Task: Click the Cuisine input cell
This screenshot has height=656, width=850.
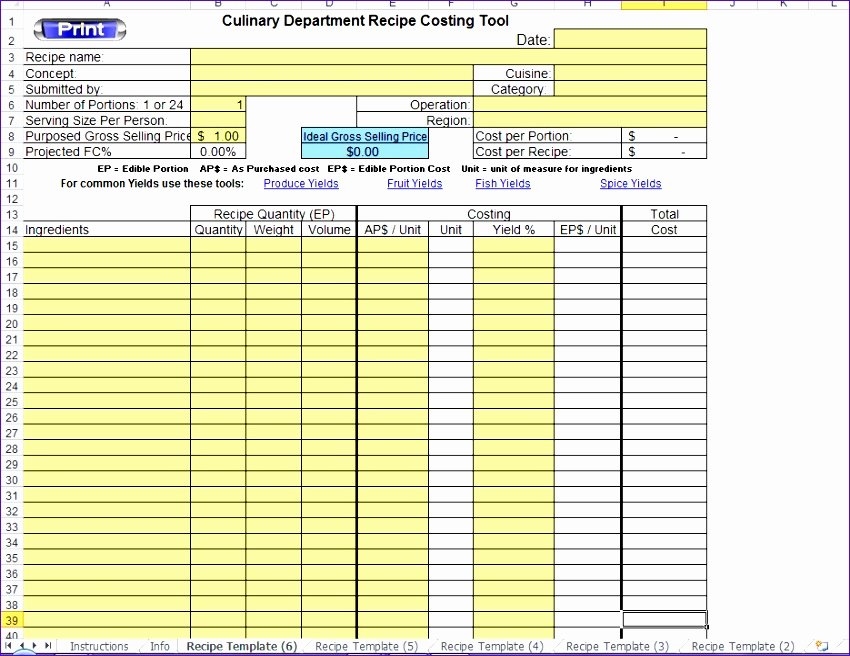Action: pos(630,73)
